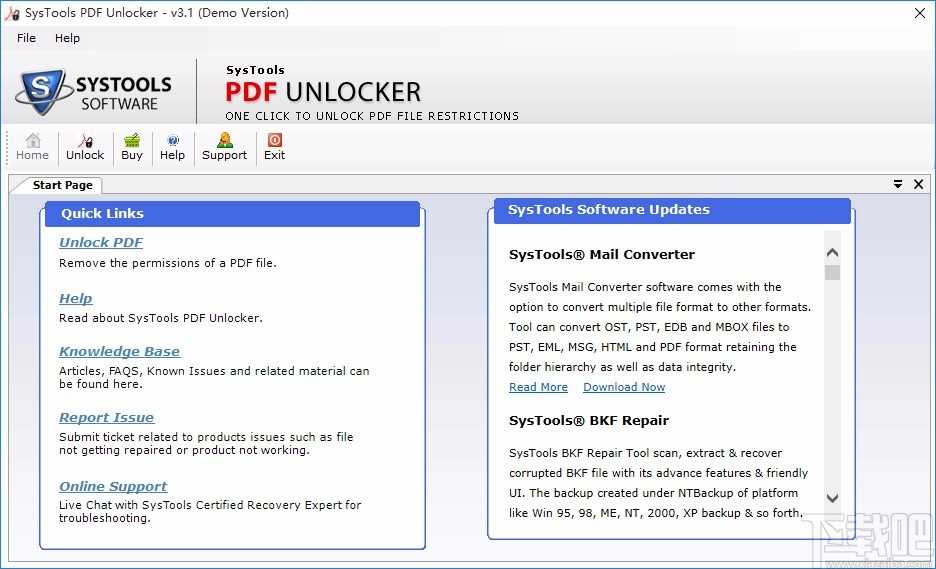Click the Knowledge Base link
This screenshot has width=936, height=569.
119,351
